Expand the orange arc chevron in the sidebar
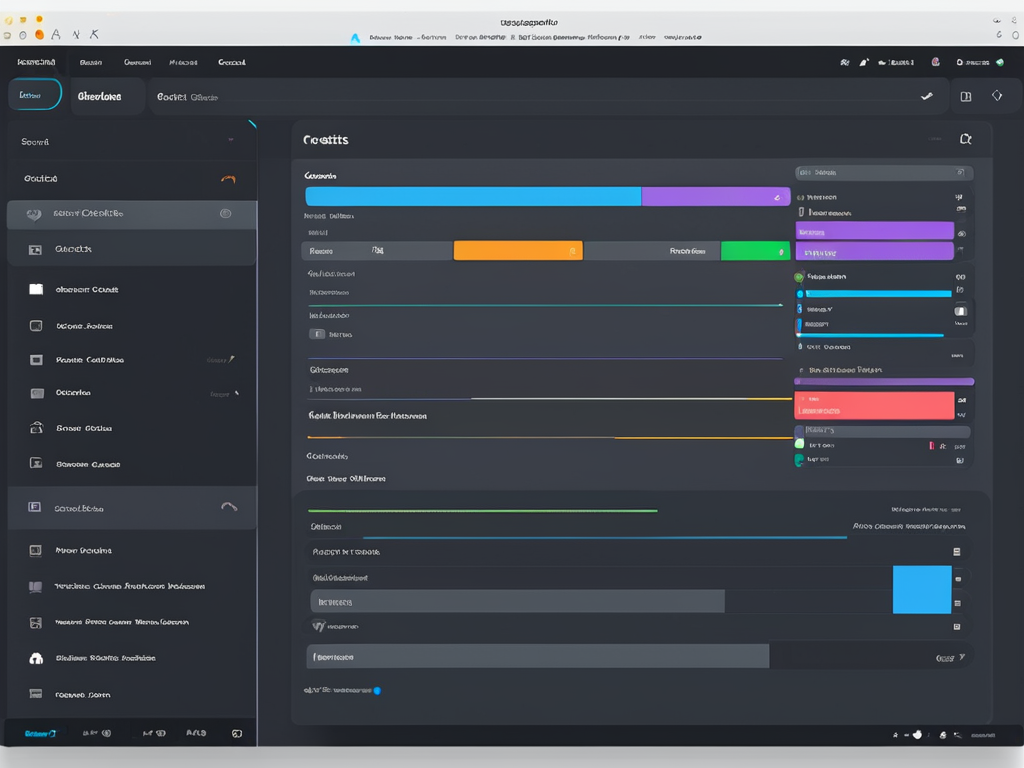This screenshot has height=768, width=1024. point(228,179)
